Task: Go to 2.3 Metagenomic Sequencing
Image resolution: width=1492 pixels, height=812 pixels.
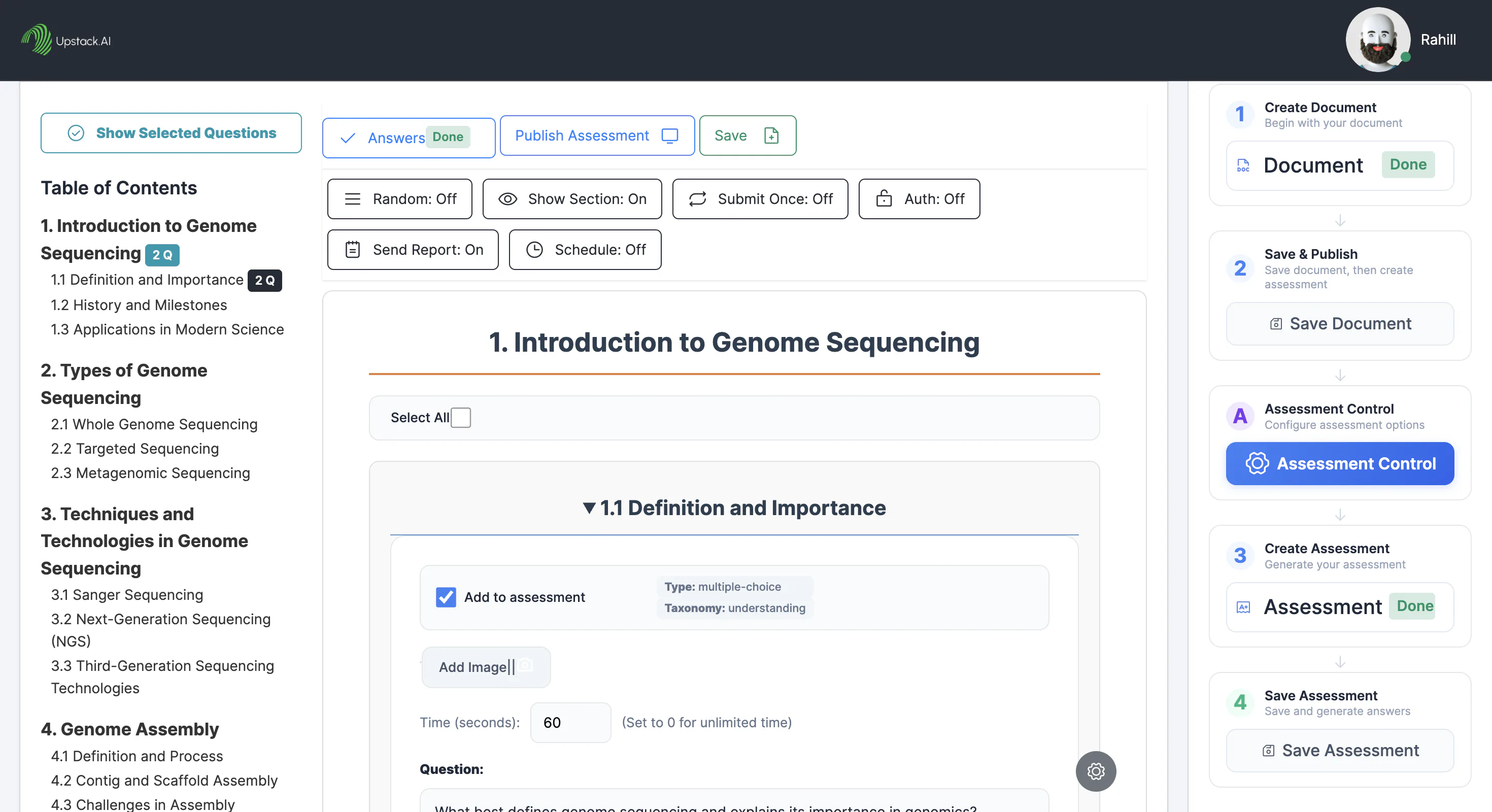Action: click(x=151, y=472)
